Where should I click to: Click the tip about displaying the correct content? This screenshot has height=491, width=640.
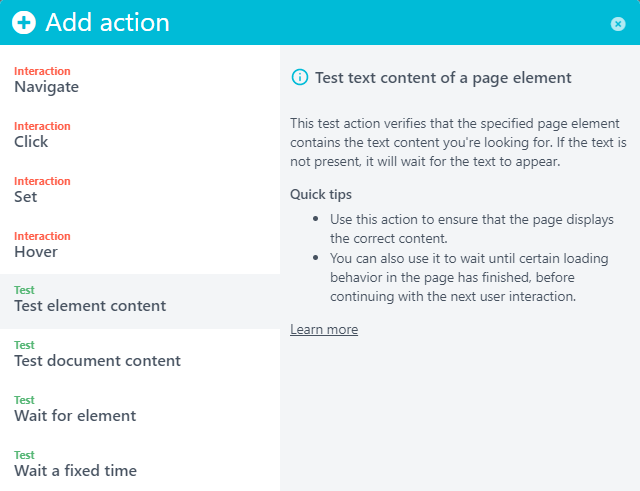pyautogui.click(x=471, y=228)
